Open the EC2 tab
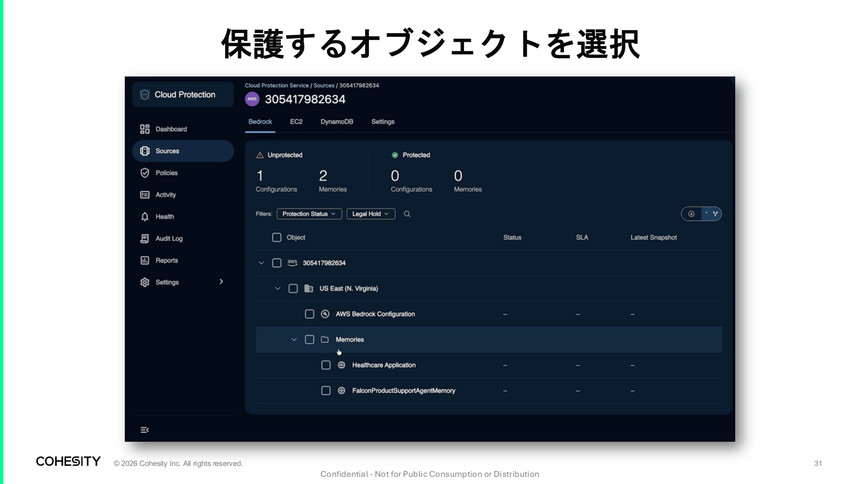 click(x=296, y=122)
